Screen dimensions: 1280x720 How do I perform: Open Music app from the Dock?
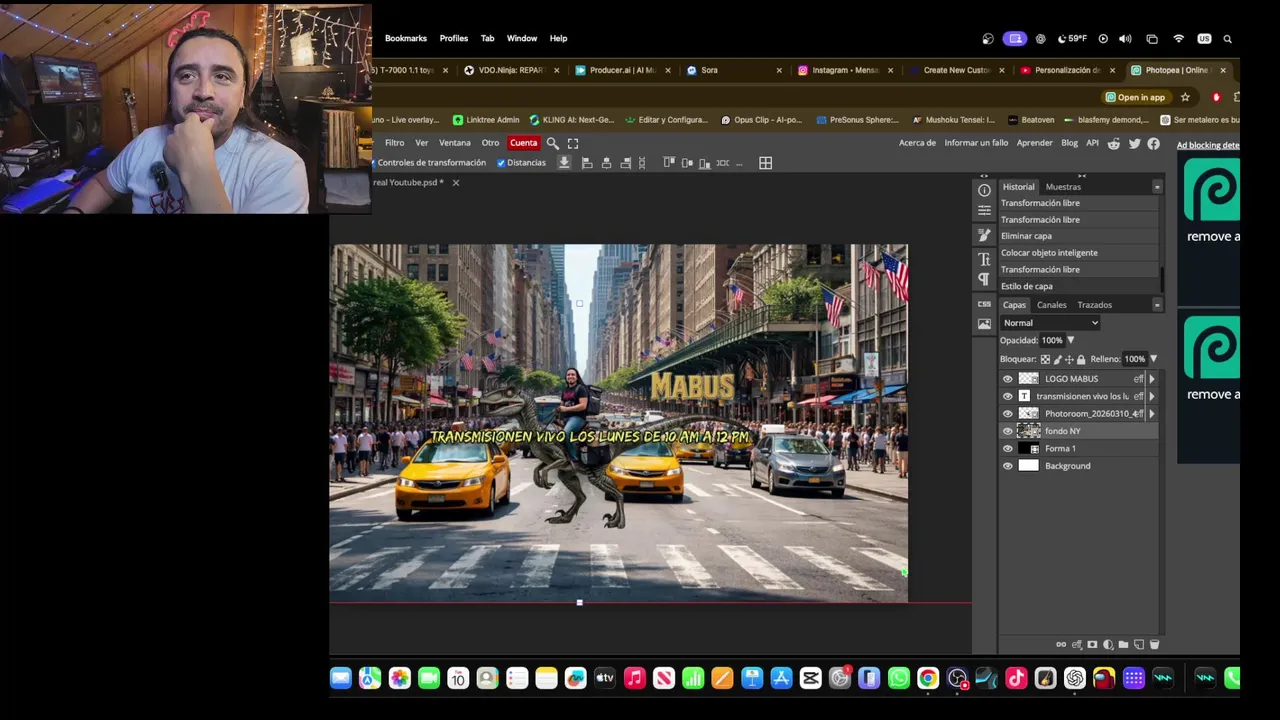click(x=634, y=679)
